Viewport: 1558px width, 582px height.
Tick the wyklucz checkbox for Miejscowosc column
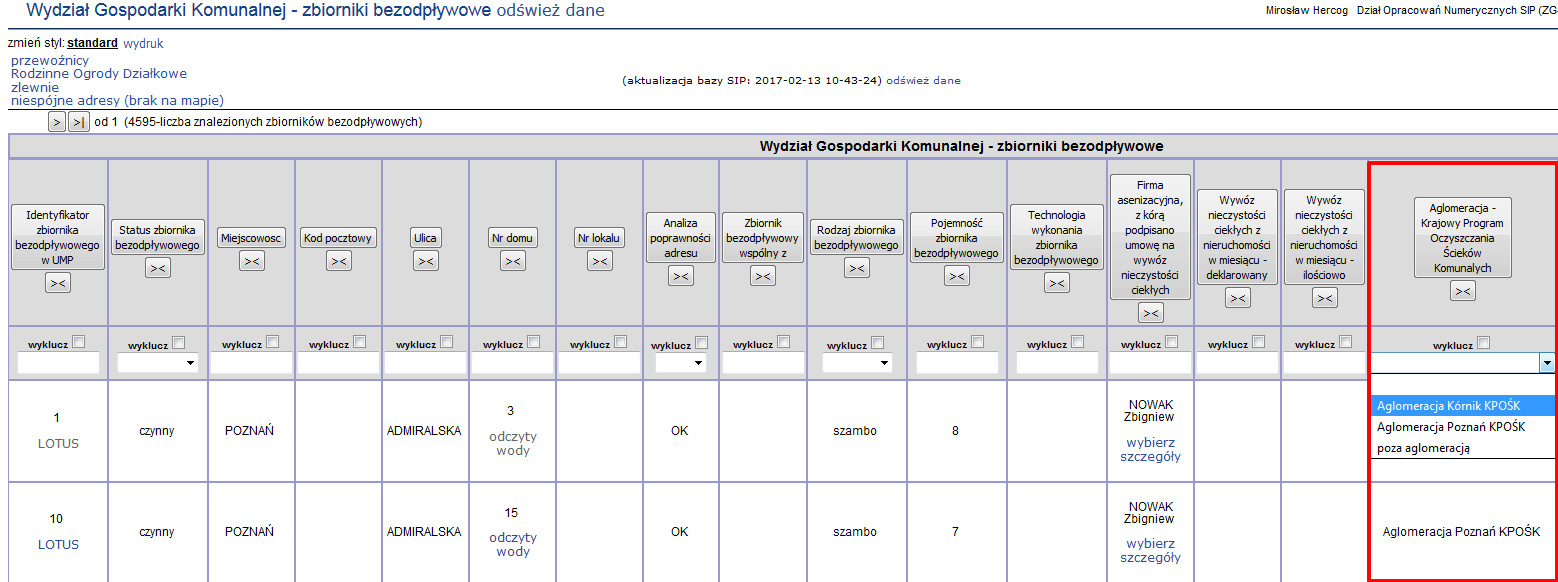pos(274,342)
